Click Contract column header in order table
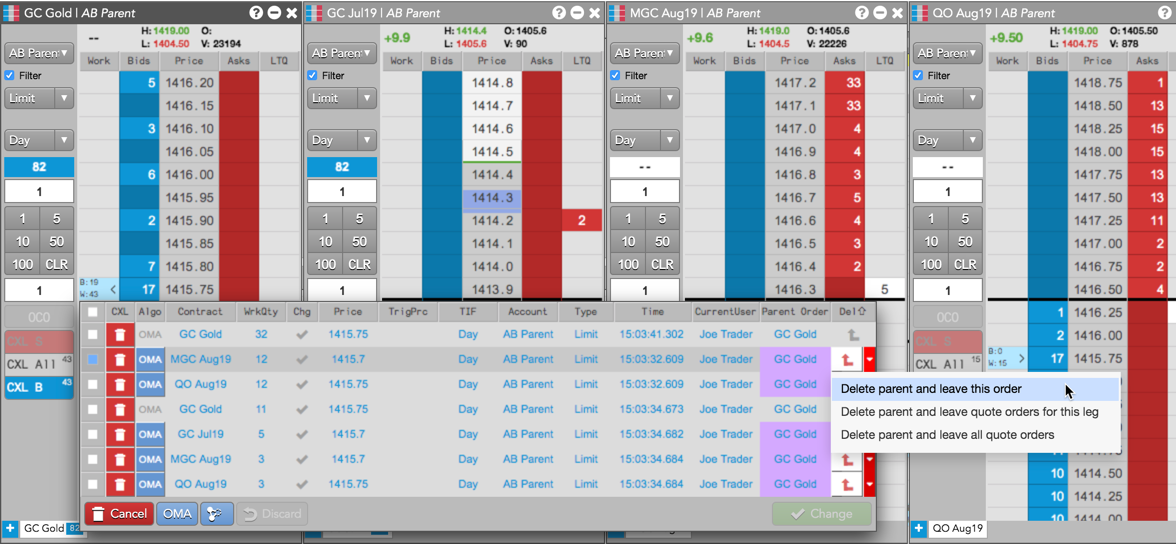The image size is (1176, 544). click(201, 311)
